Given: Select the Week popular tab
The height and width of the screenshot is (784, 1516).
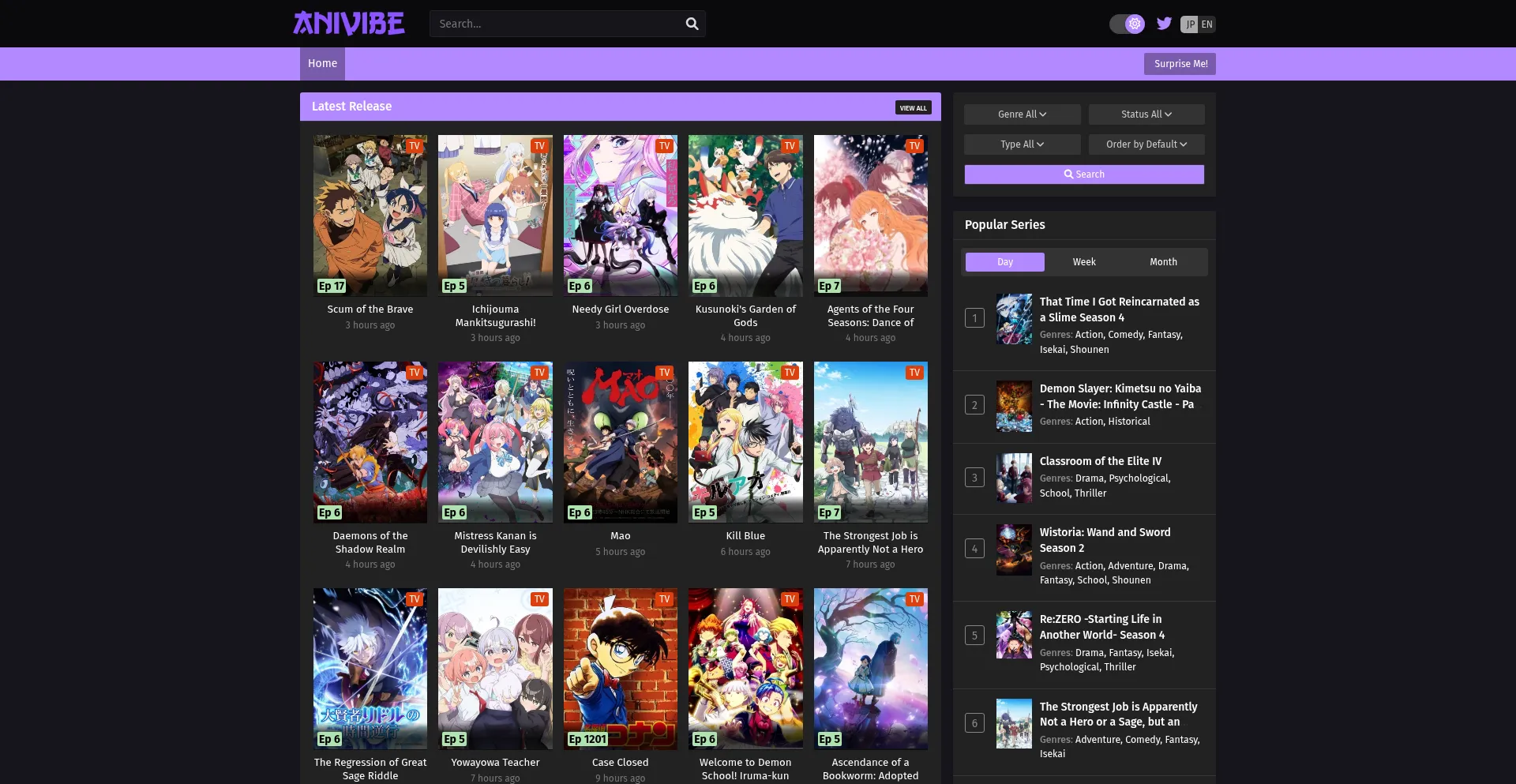Looking at the screenshot, I should 1084,262.
